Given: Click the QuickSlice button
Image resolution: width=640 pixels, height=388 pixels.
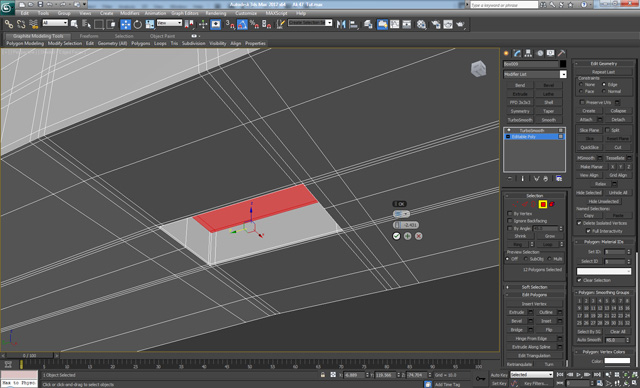Looking at the screenshot, I should (589, 147).
